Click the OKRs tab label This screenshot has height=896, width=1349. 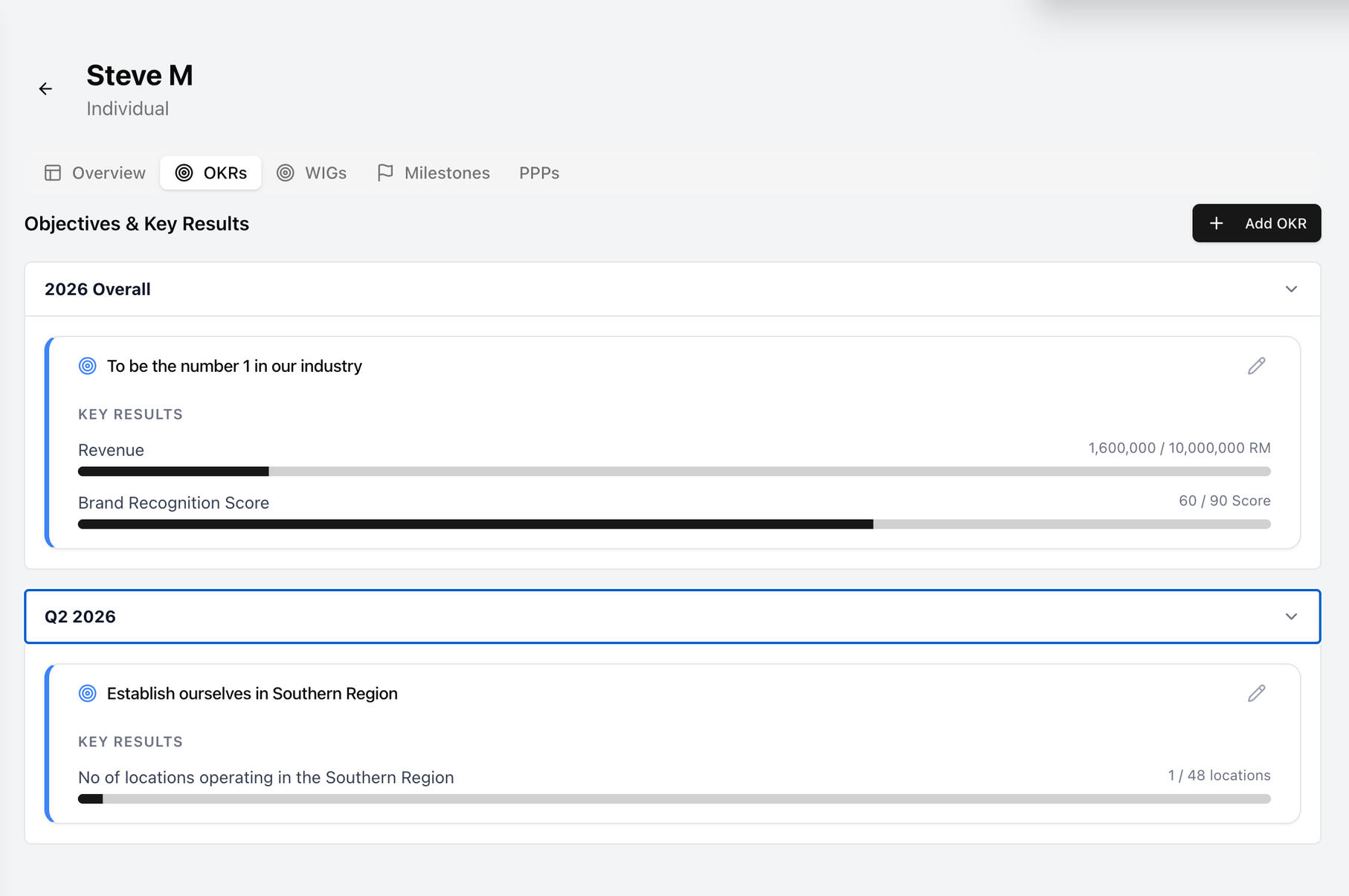tap(225, 173)
